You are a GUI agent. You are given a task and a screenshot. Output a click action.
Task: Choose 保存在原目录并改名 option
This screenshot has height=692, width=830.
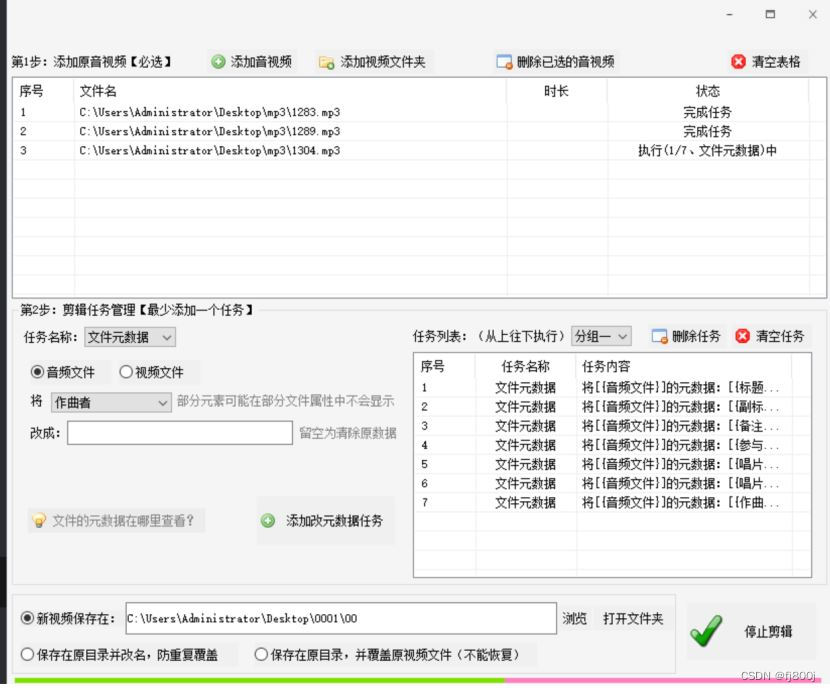(x=27, y=655)
